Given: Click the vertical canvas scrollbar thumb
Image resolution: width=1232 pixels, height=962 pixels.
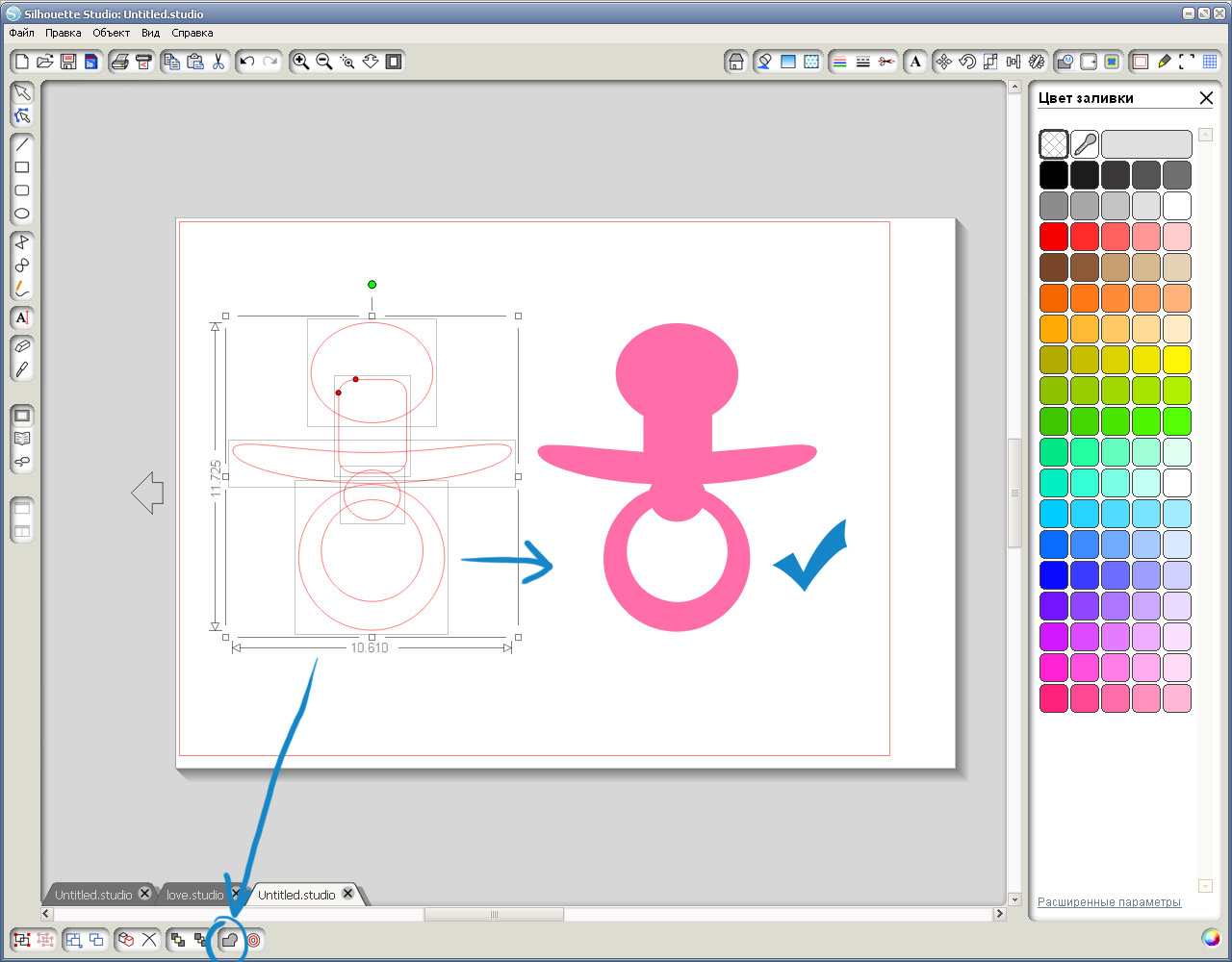Looking at the screenshot, I should pos(1014,493).
